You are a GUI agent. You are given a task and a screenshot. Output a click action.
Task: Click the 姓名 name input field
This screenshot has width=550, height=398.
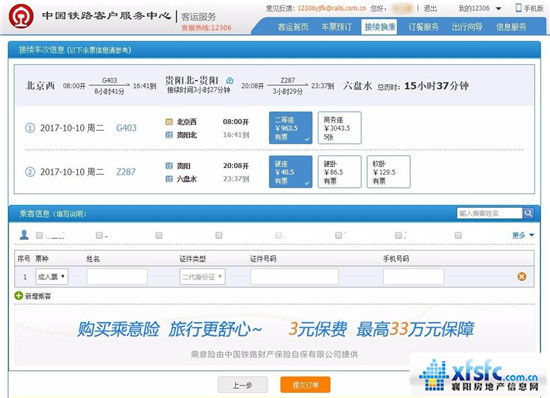117,277
